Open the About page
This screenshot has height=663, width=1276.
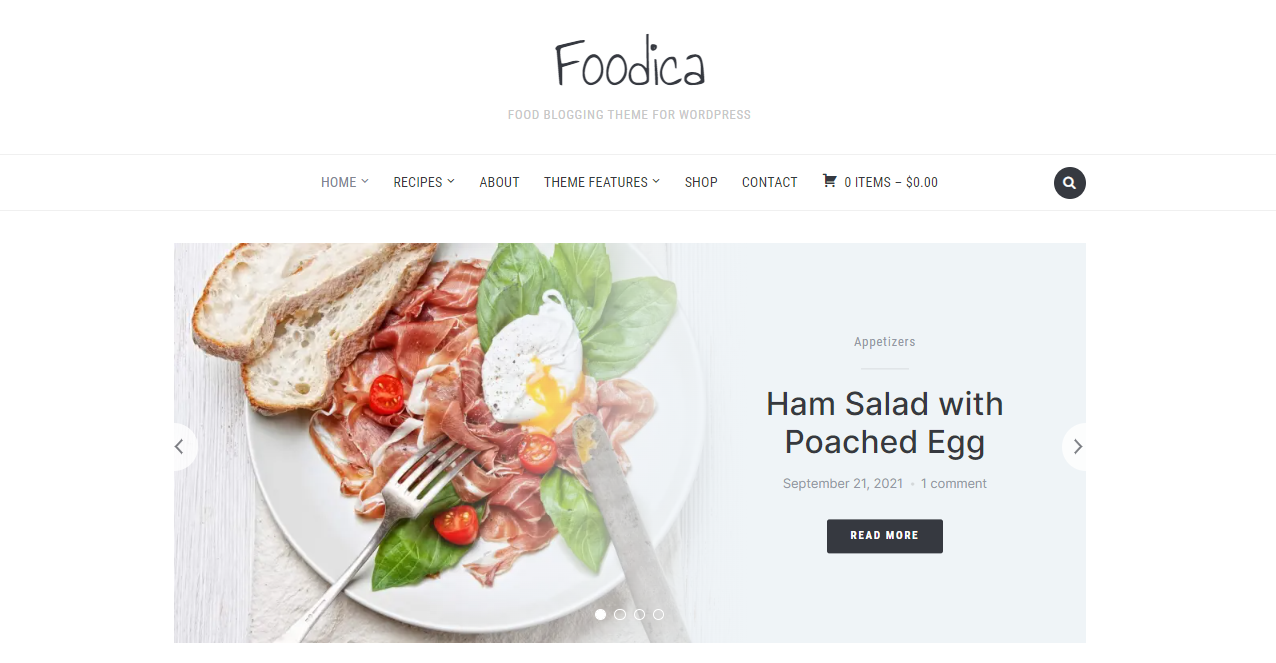tap(499, 182)
